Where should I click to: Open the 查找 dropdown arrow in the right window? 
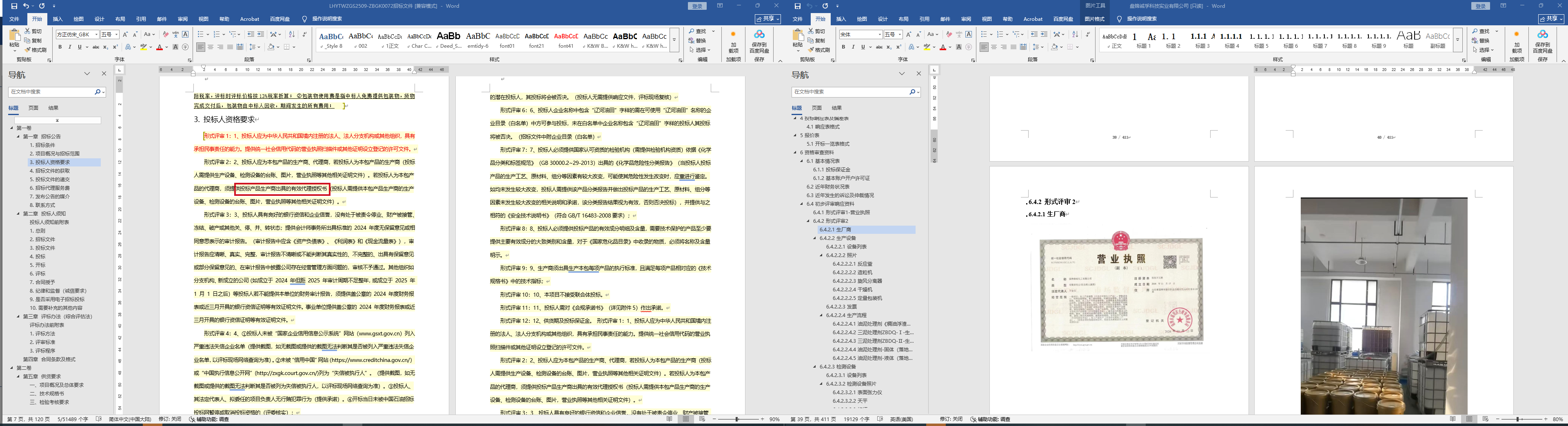tap(1497, 31)
